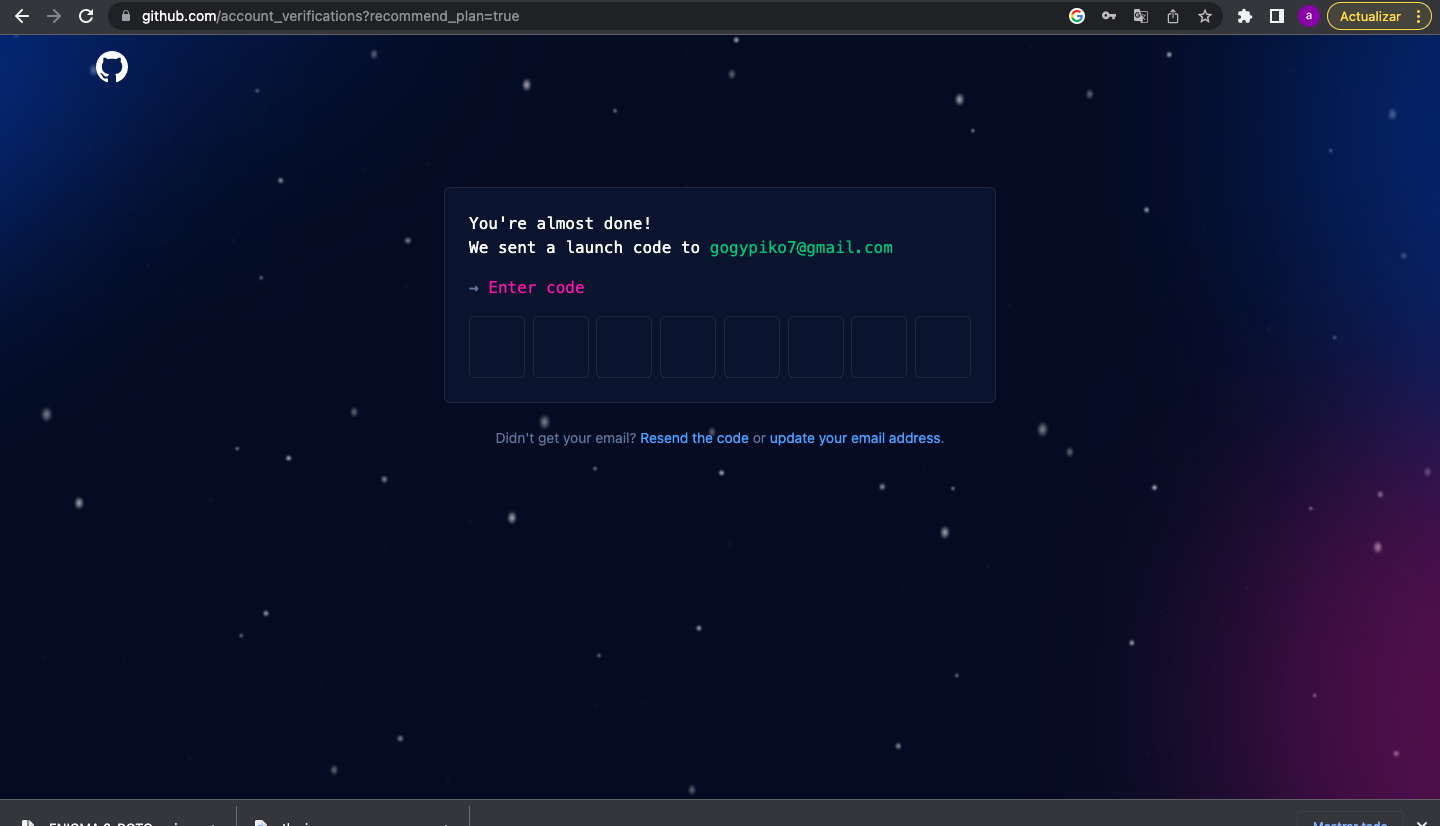Open the Chrome three-dot menu
The width and height of the screenshot is (1440, 826).
[x=1419, y=16]
